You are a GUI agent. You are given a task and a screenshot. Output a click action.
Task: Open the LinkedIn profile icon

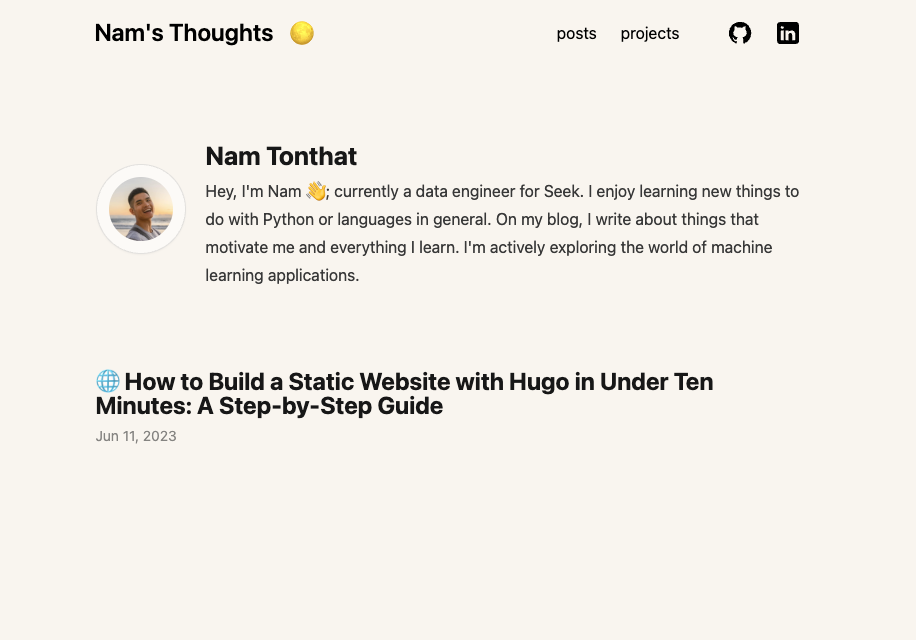click(x=787, y=33)
